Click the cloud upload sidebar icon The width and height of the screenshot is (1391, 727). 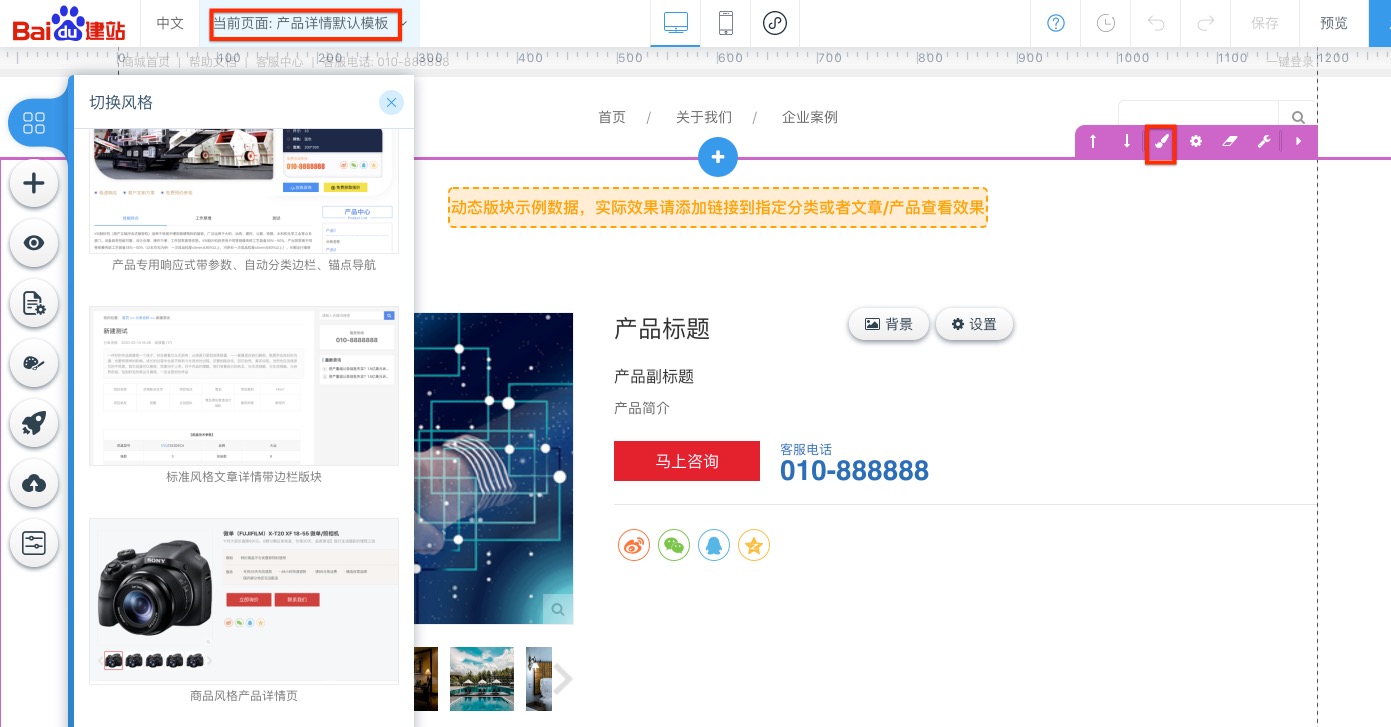point(34,483)
